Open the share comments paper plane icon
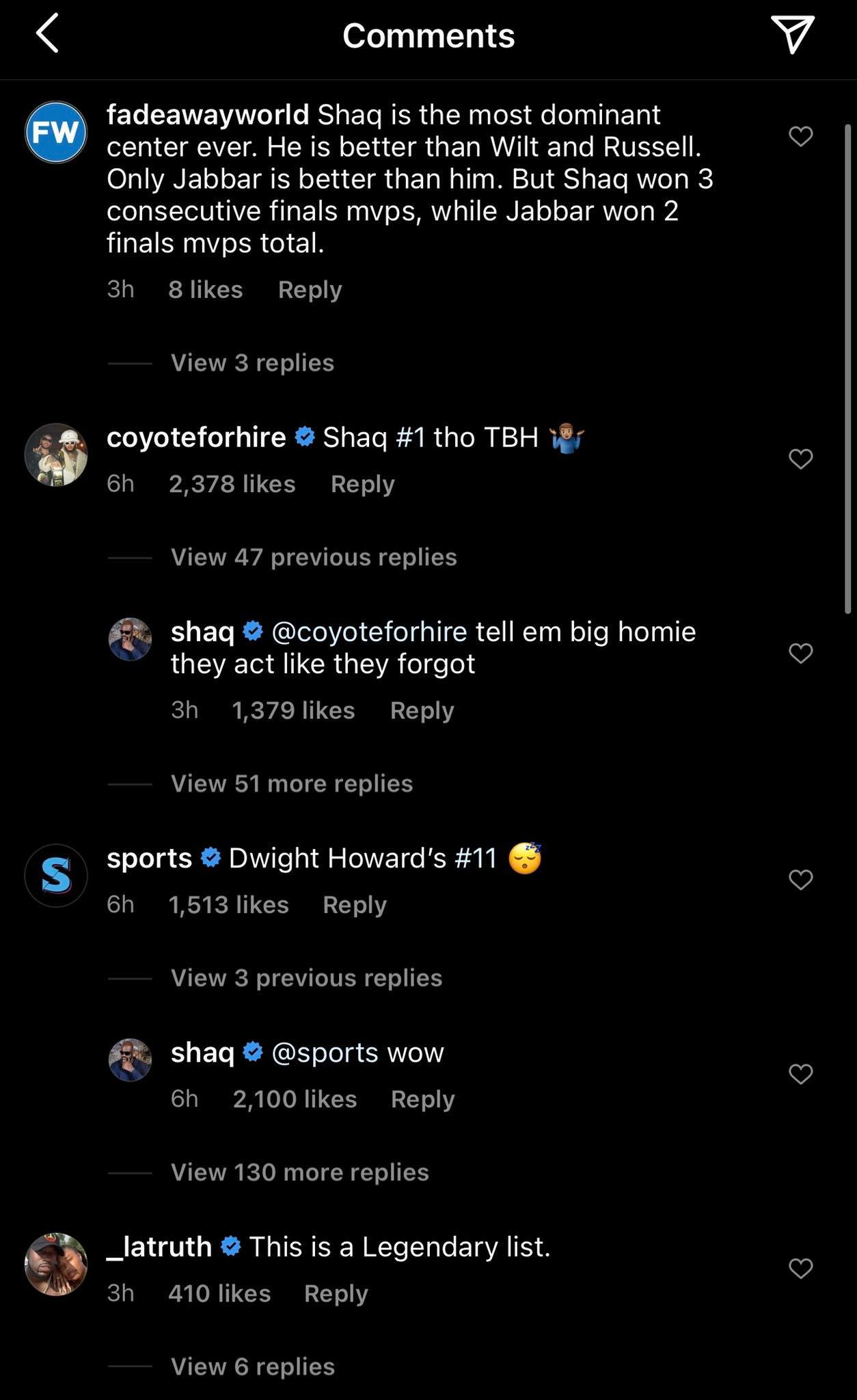This screenshot has width=857, height=1400. tap(795, 34)
